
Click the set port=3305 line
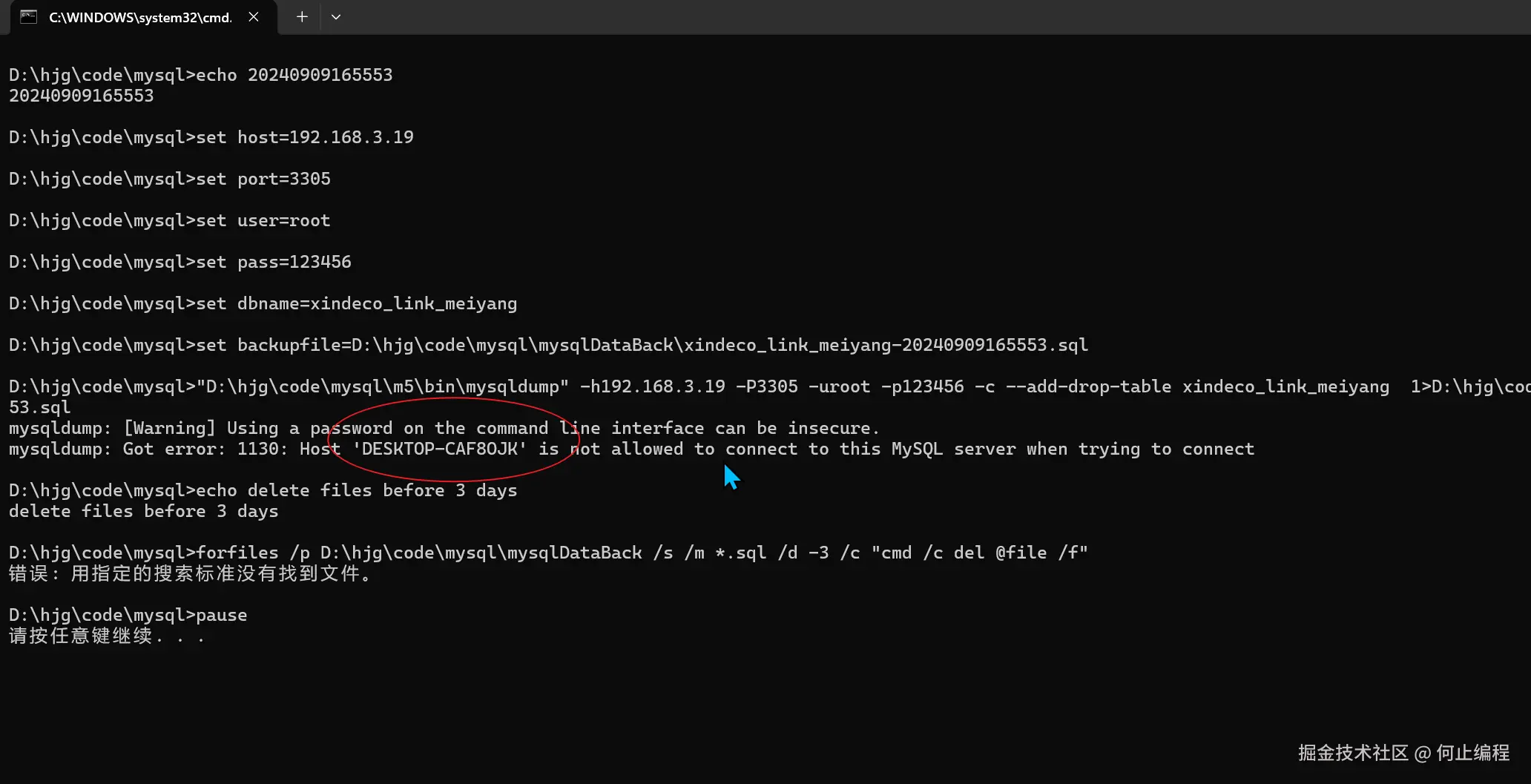[169, 179]
